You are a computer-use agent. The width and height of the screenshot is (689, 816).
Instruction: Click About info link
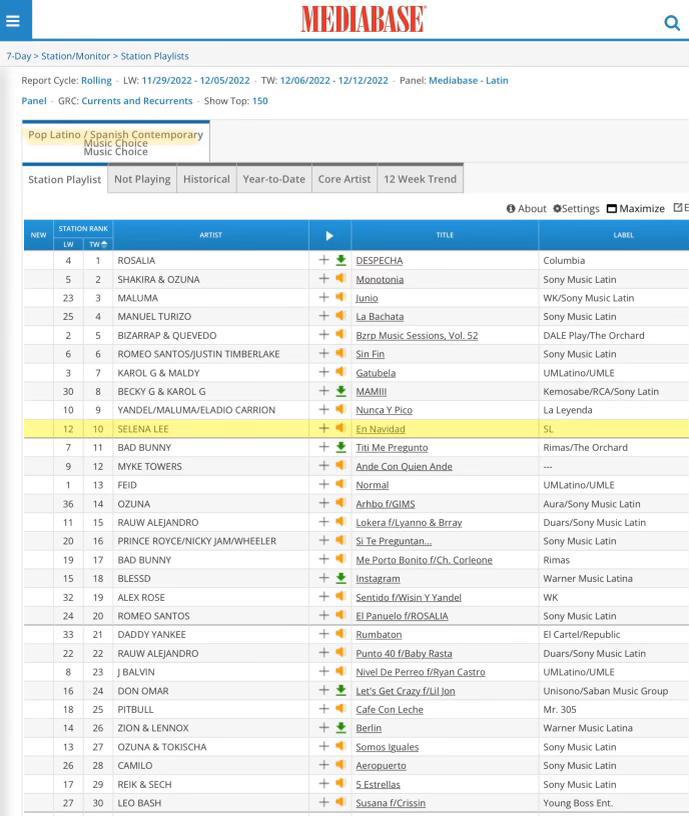click(526, 208)
